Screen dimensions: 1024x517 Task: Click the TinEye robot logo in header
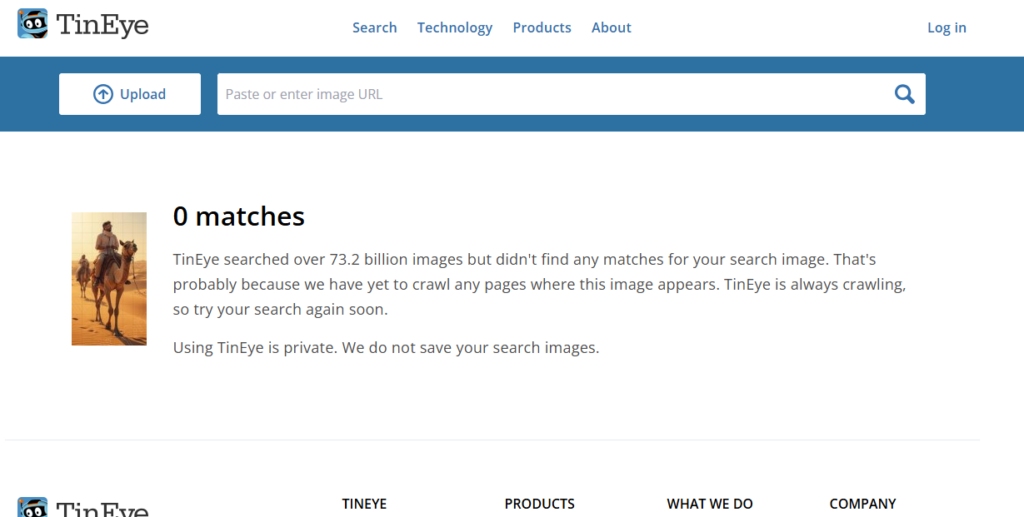click(33, 24)
